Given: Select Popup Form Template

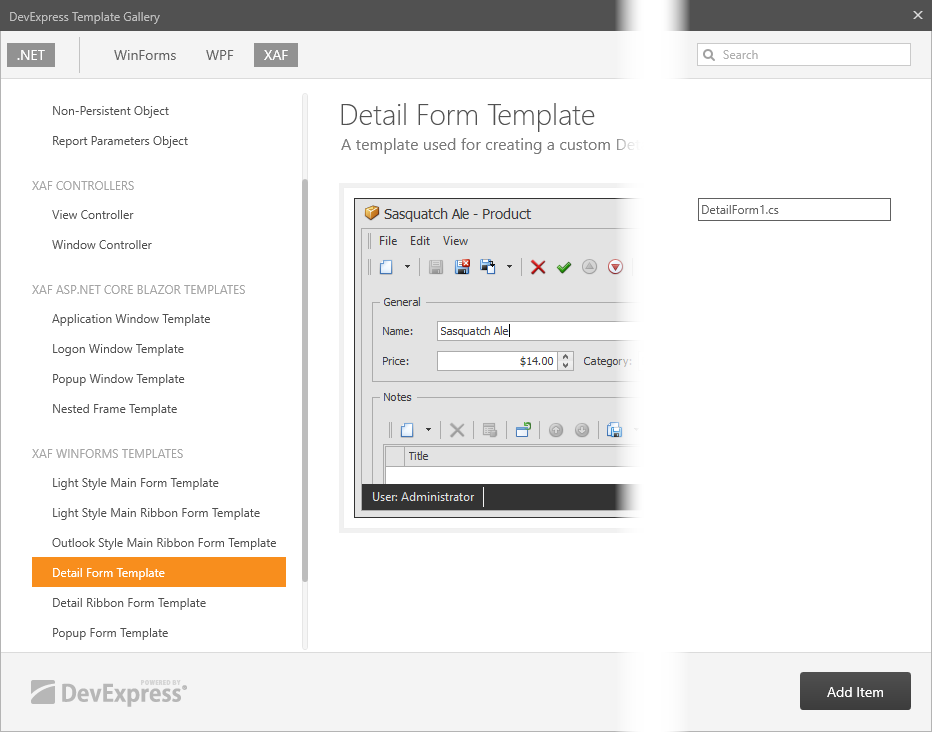Looking at the screenshot, I should point(110,633).
